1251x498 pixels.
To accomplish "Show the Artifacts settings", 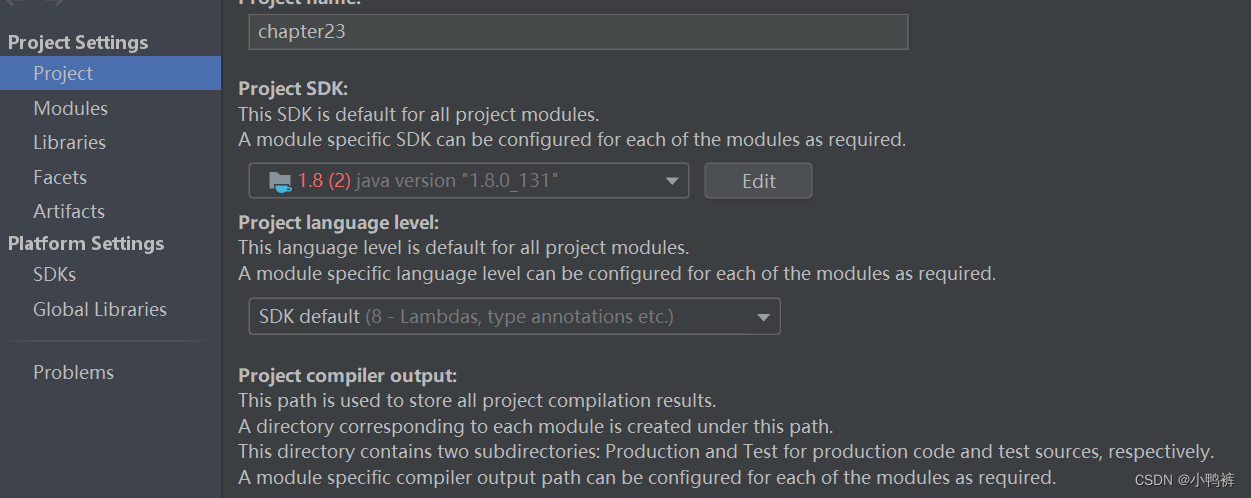I will pyautogui.click(x=68, y=211).
